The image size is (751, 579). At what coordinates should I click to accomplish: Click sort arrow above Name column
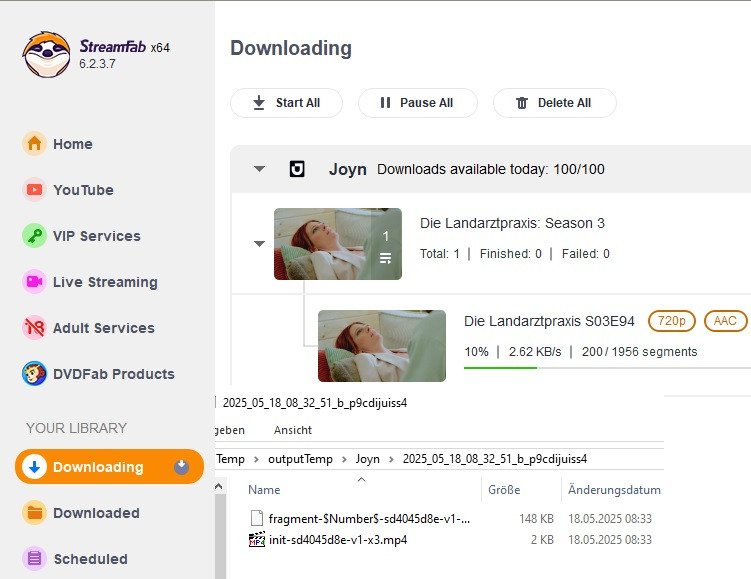pos(361,479)
